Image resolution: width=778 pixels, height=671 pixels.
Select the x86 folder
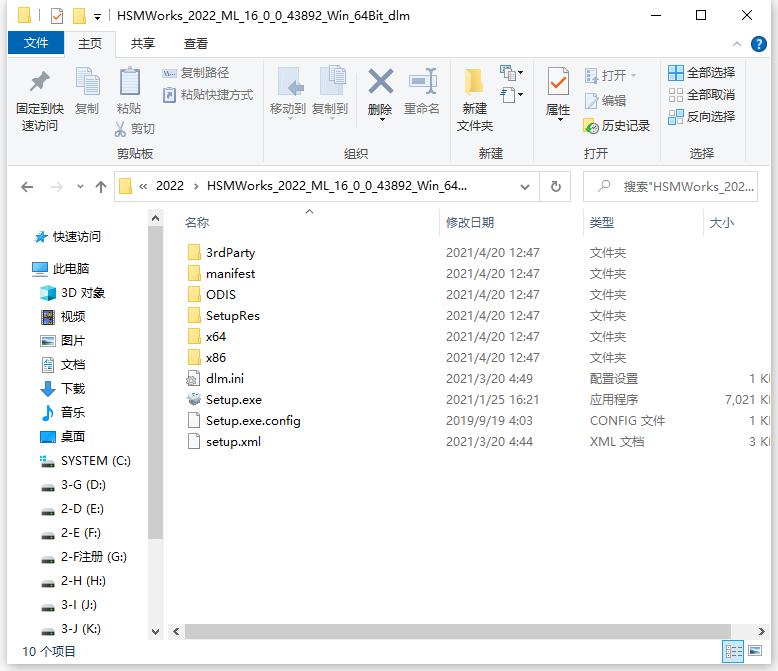[x=207, y=358]
